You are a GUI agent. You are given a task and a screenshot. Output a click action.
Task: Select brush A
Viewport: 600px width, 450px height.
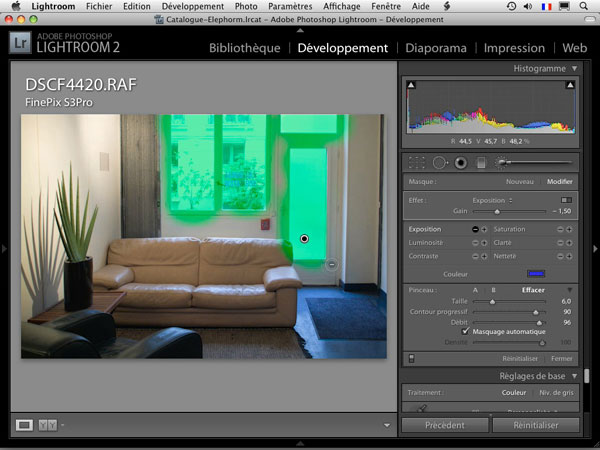[475, 290]
